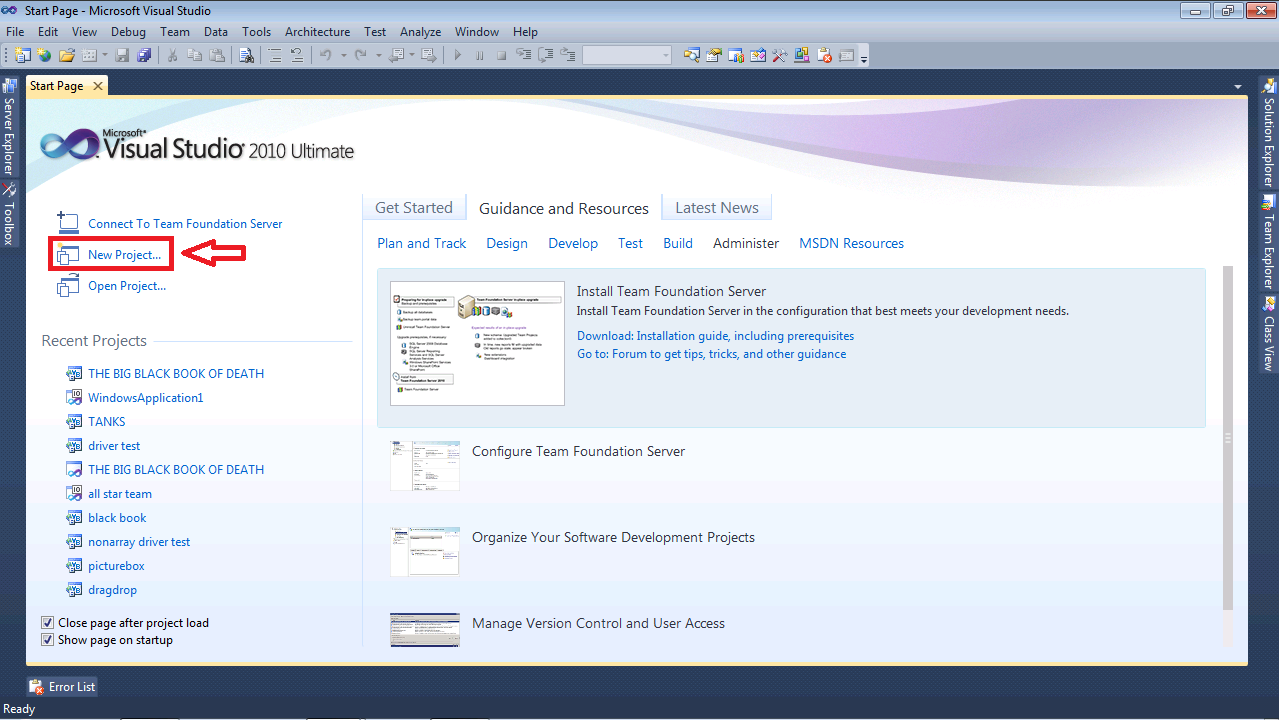1280x720 pixels.
Task: Click the Find in Files binoculars icon
Action: pos(246,55)
